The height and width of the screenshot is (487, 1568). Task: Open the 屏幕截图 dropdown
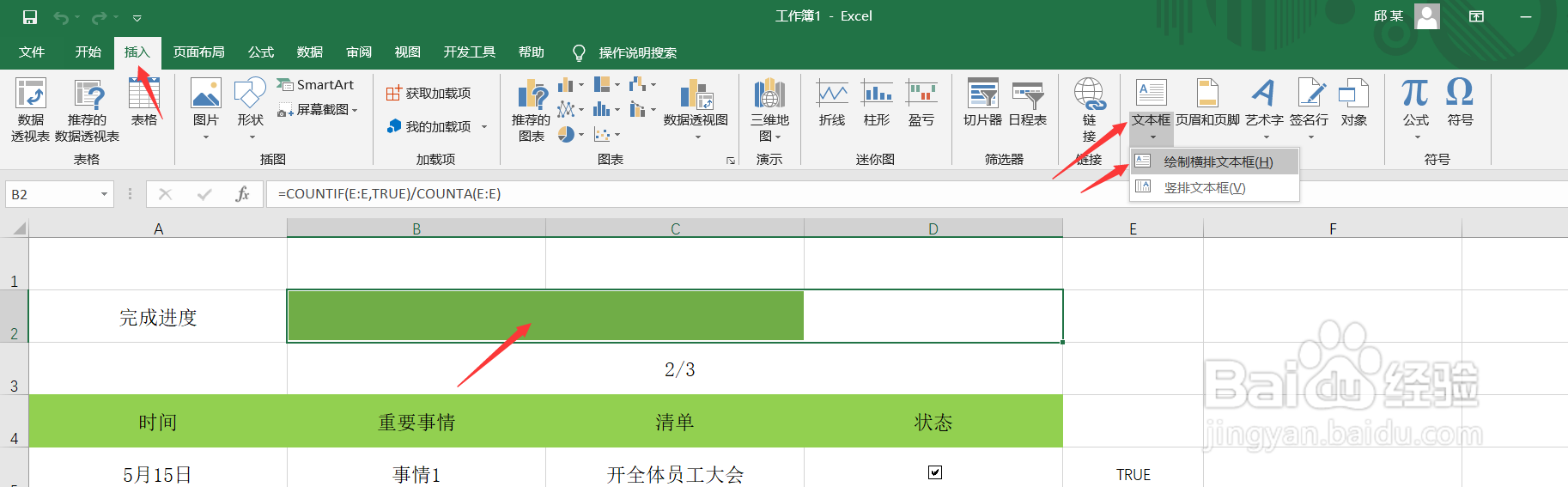pyautogui.click(x=318, y=110)
